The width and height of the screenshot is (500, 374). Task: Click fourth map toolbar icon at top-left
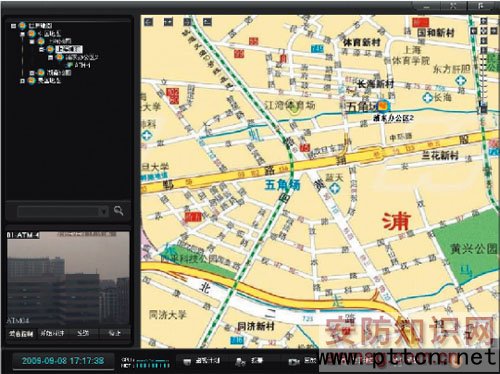(x=207, y=22)
